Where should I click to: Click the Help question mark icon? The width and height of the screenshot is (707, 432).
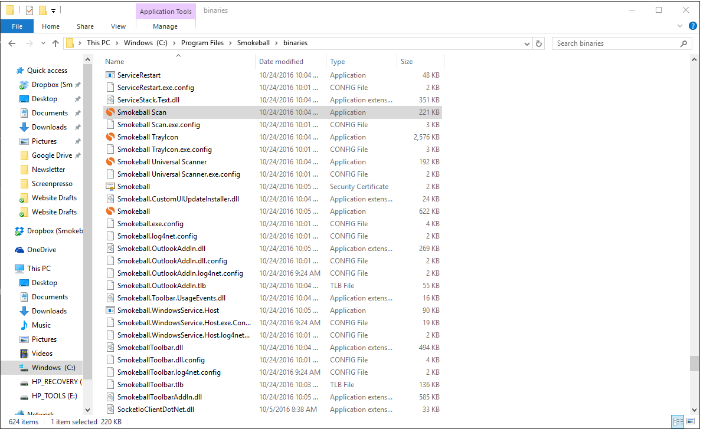(693, 26)
